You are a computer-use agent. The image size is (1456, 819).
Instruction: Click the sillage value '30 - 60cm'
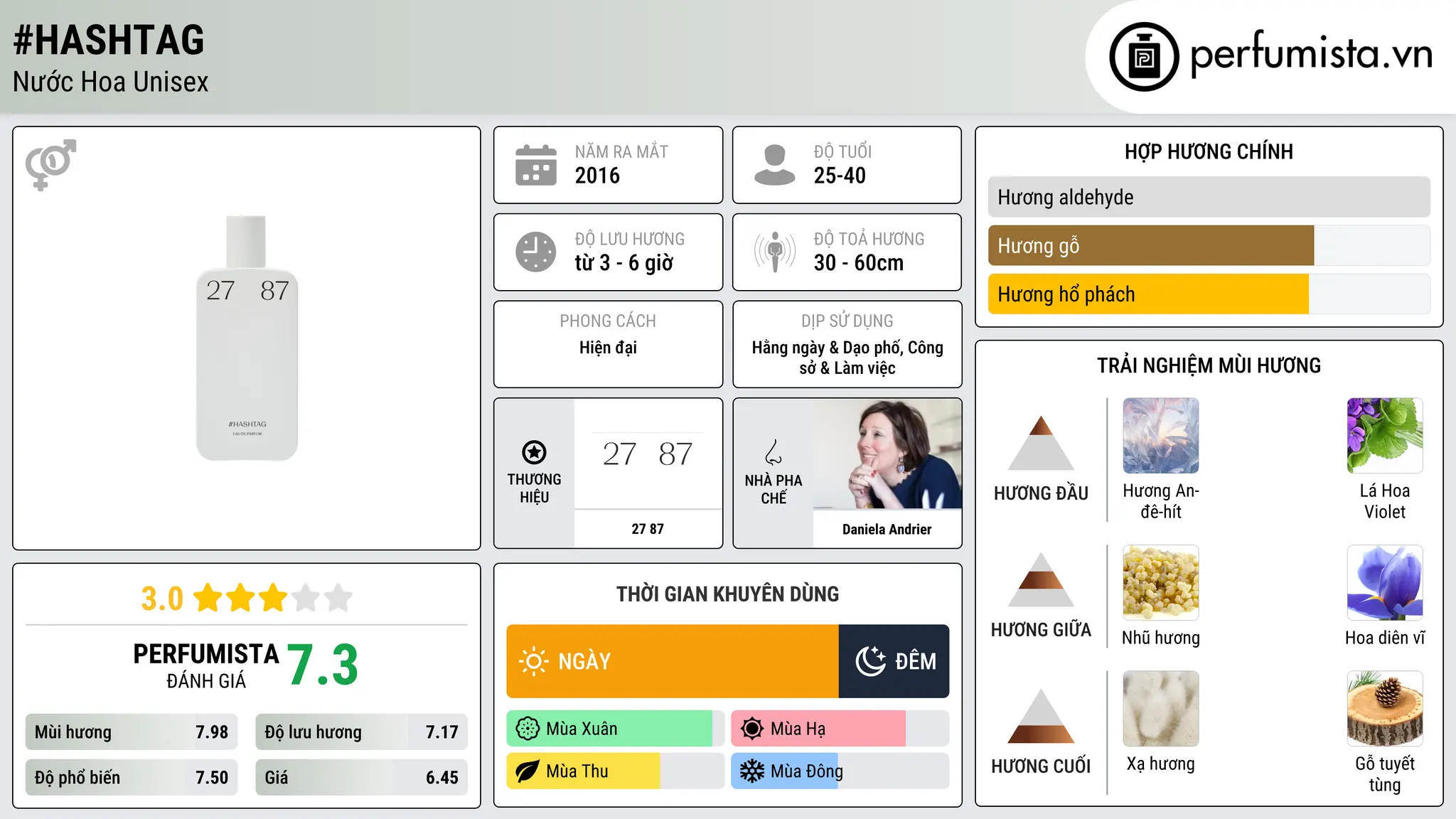pos(859,263)
